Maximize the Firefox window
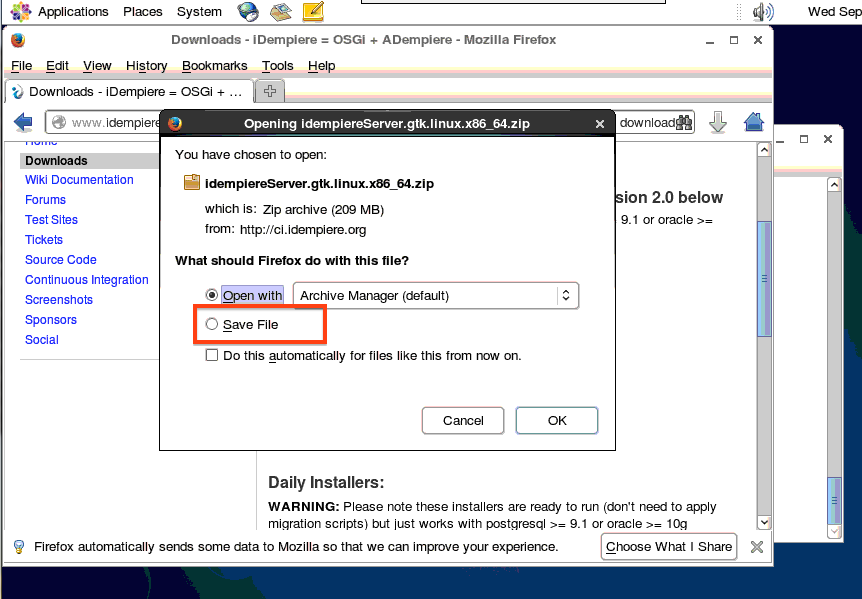 [x=733, y=40]
